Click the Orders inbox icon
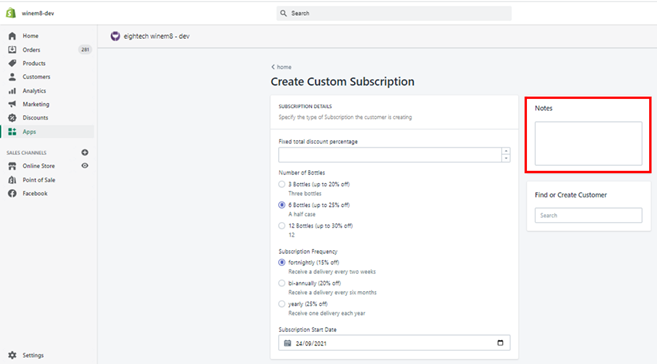 tap(12, 49)
